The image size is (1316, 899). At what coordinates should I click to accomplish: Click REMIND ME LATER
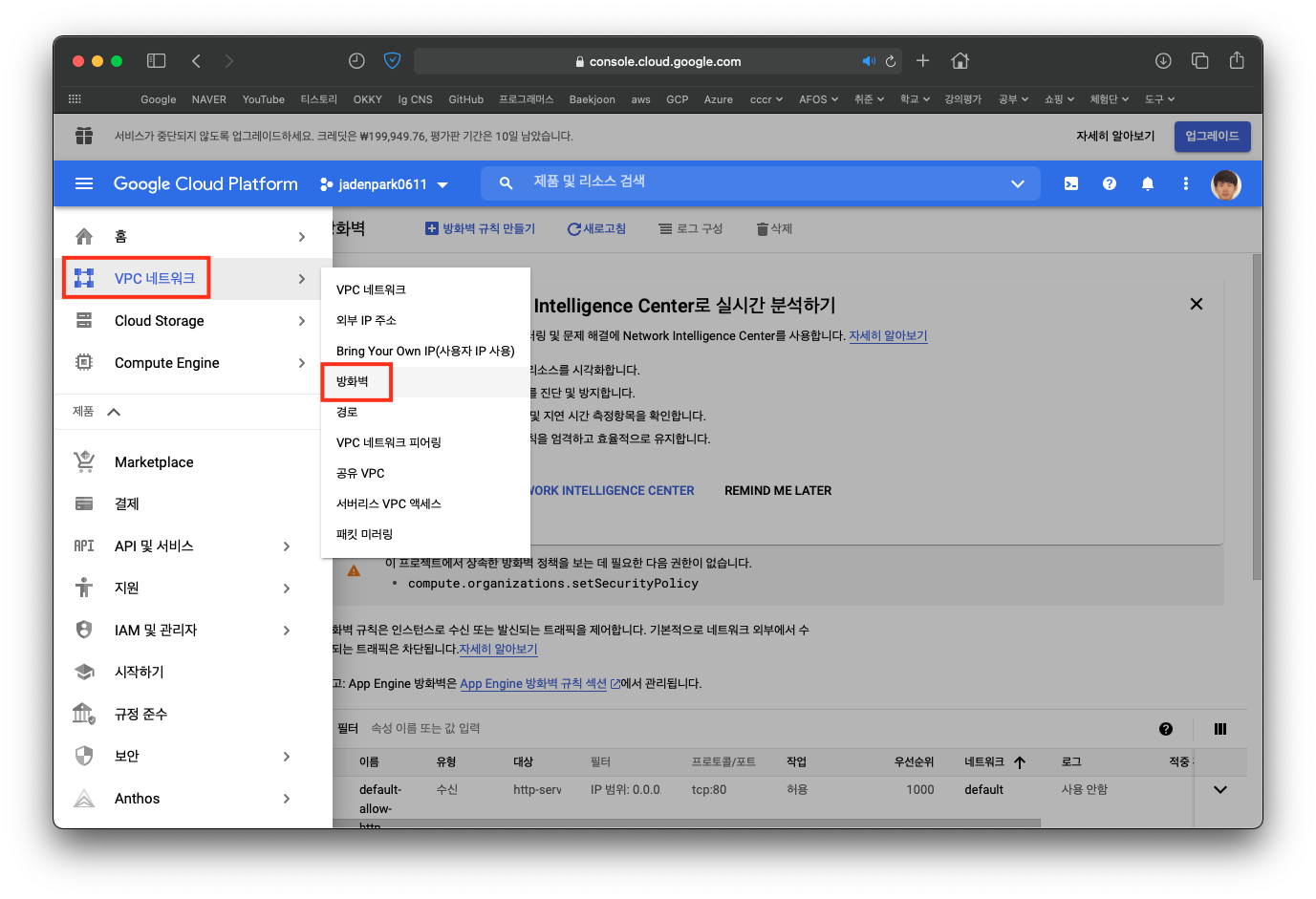(x=778, y=490)
